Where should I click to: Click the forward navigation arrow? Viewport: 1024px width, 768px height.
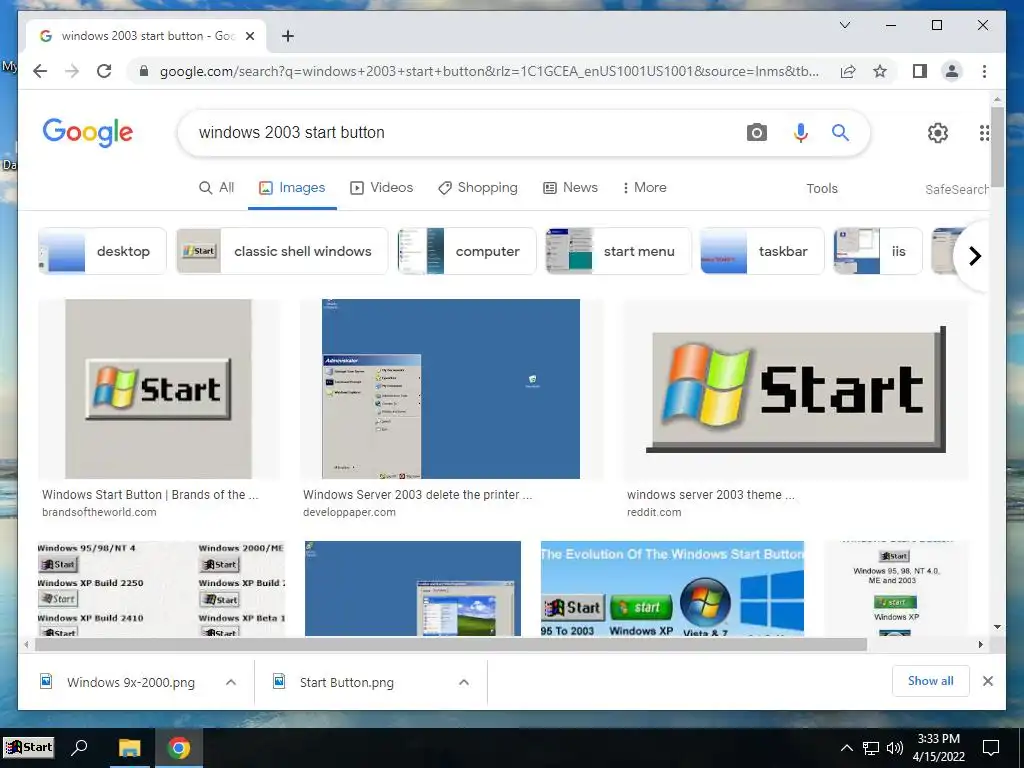[72, 71]
